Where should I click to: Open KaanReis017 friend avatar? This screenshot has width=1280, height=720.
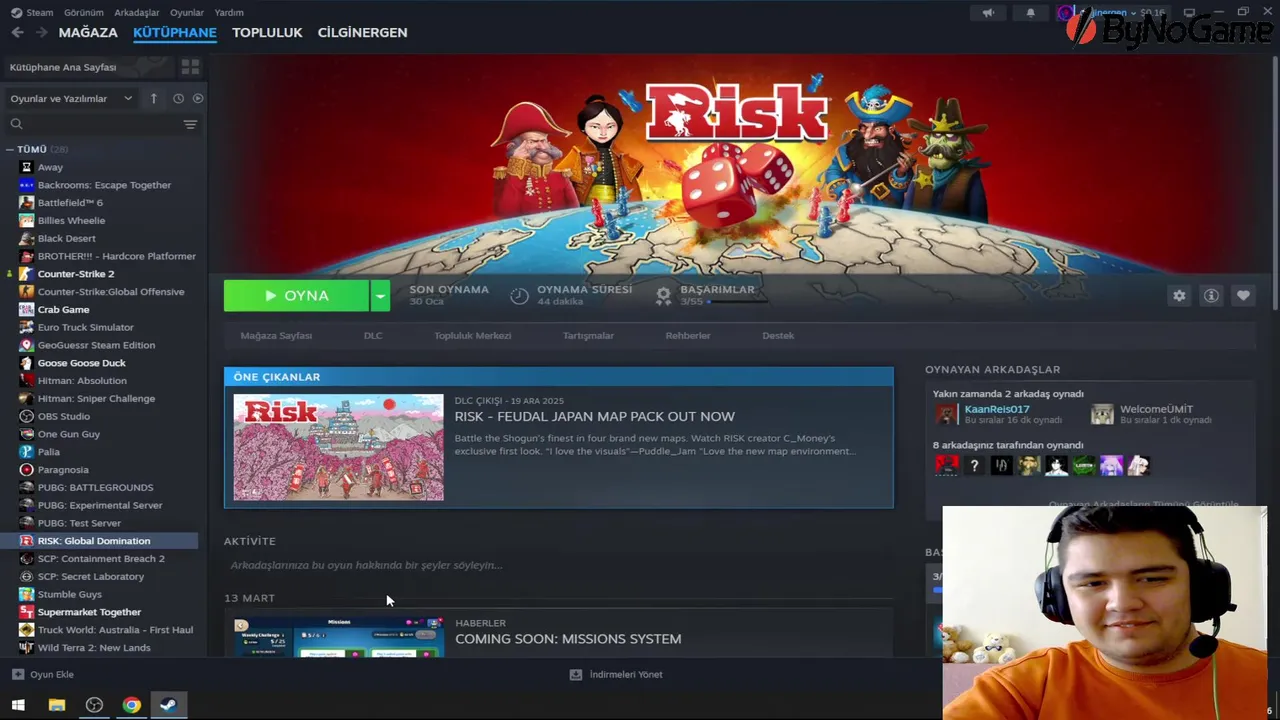946,414
